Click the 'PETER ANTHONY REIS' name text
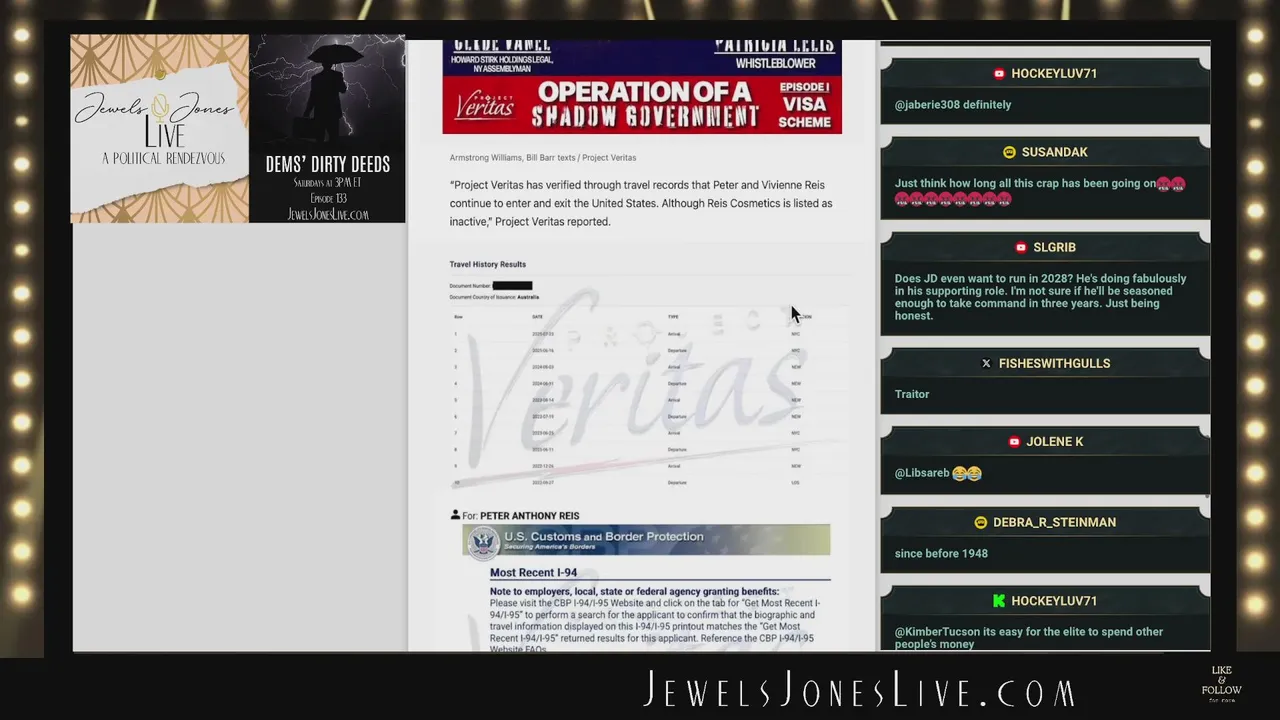The image size is (1280, 720). [529, 516]
